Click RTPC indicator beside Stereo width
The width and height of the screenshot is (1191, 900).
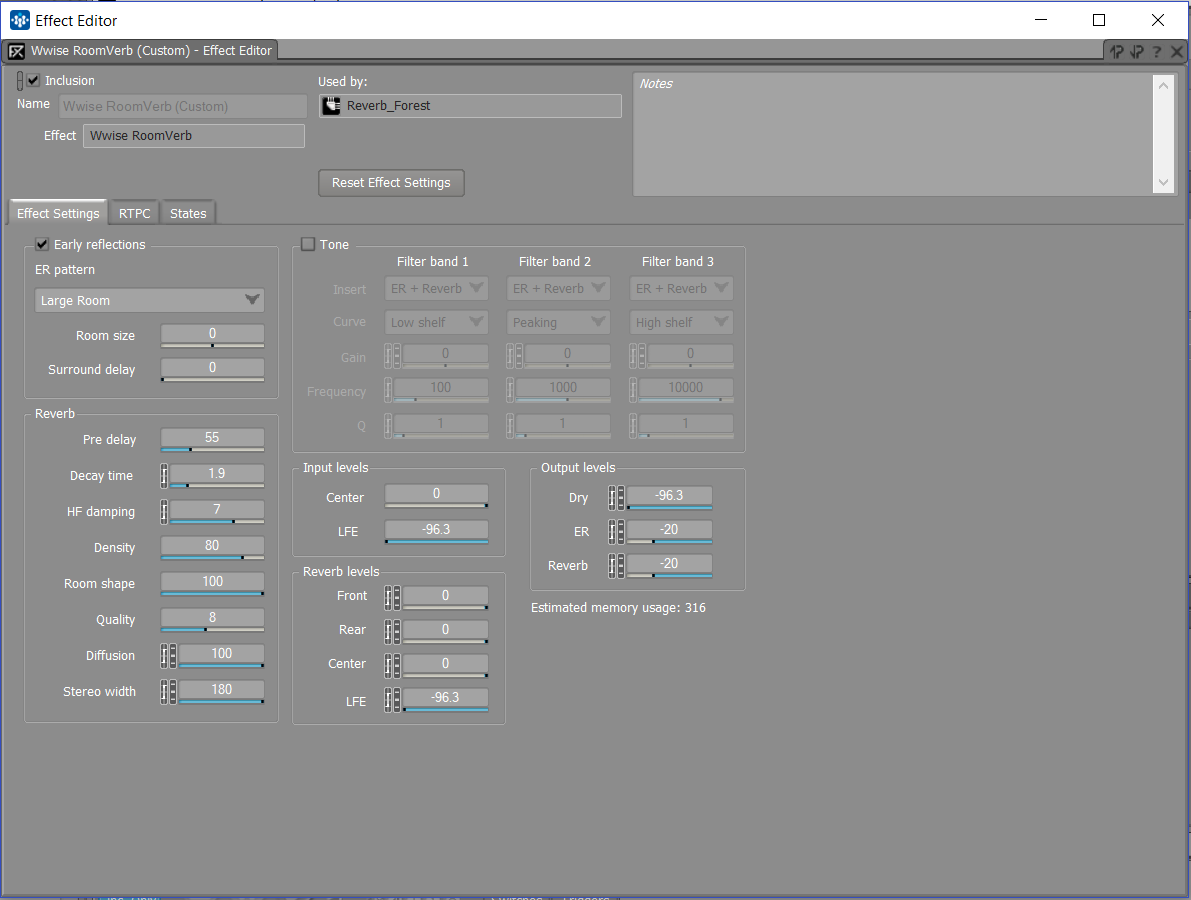pyautogui.click(x=164, y=692)
